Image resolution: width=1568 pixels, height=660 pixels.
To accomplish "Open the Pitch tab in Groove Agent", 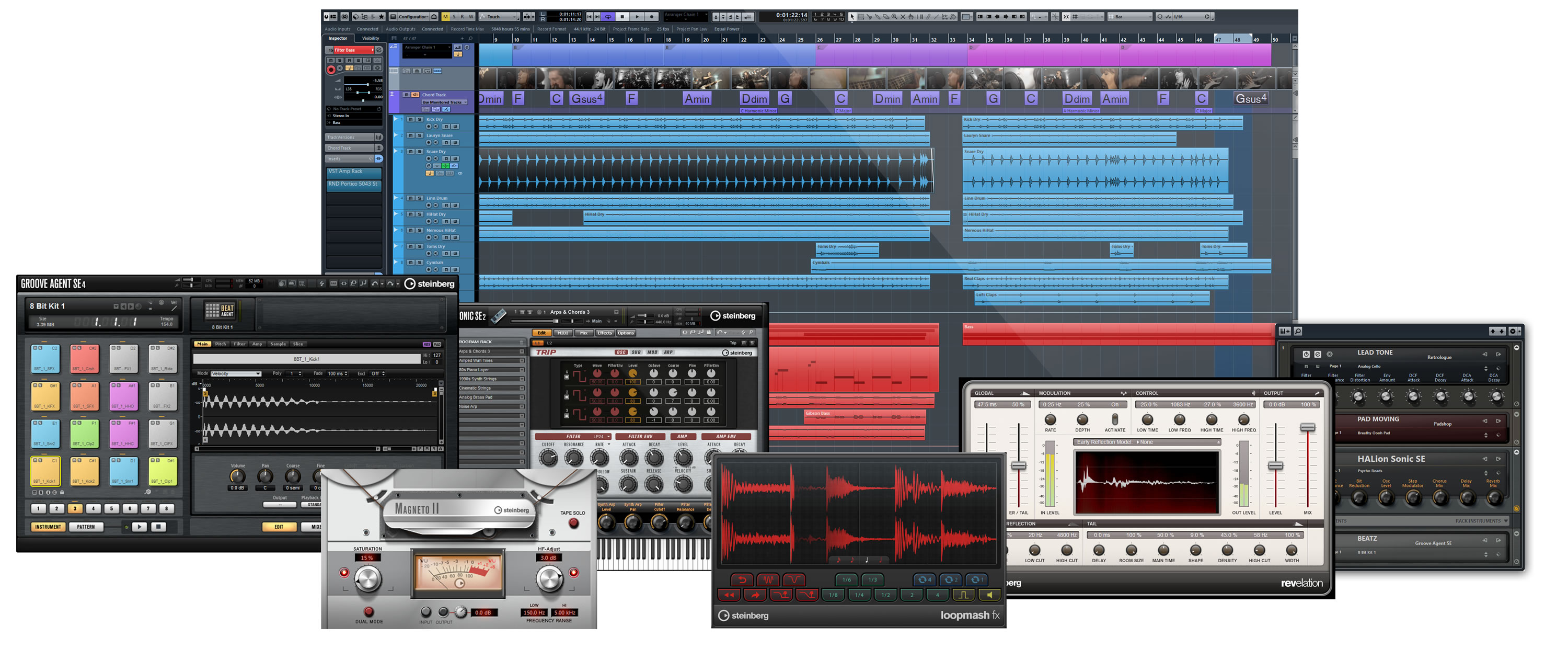I will [x=221, y=344].
